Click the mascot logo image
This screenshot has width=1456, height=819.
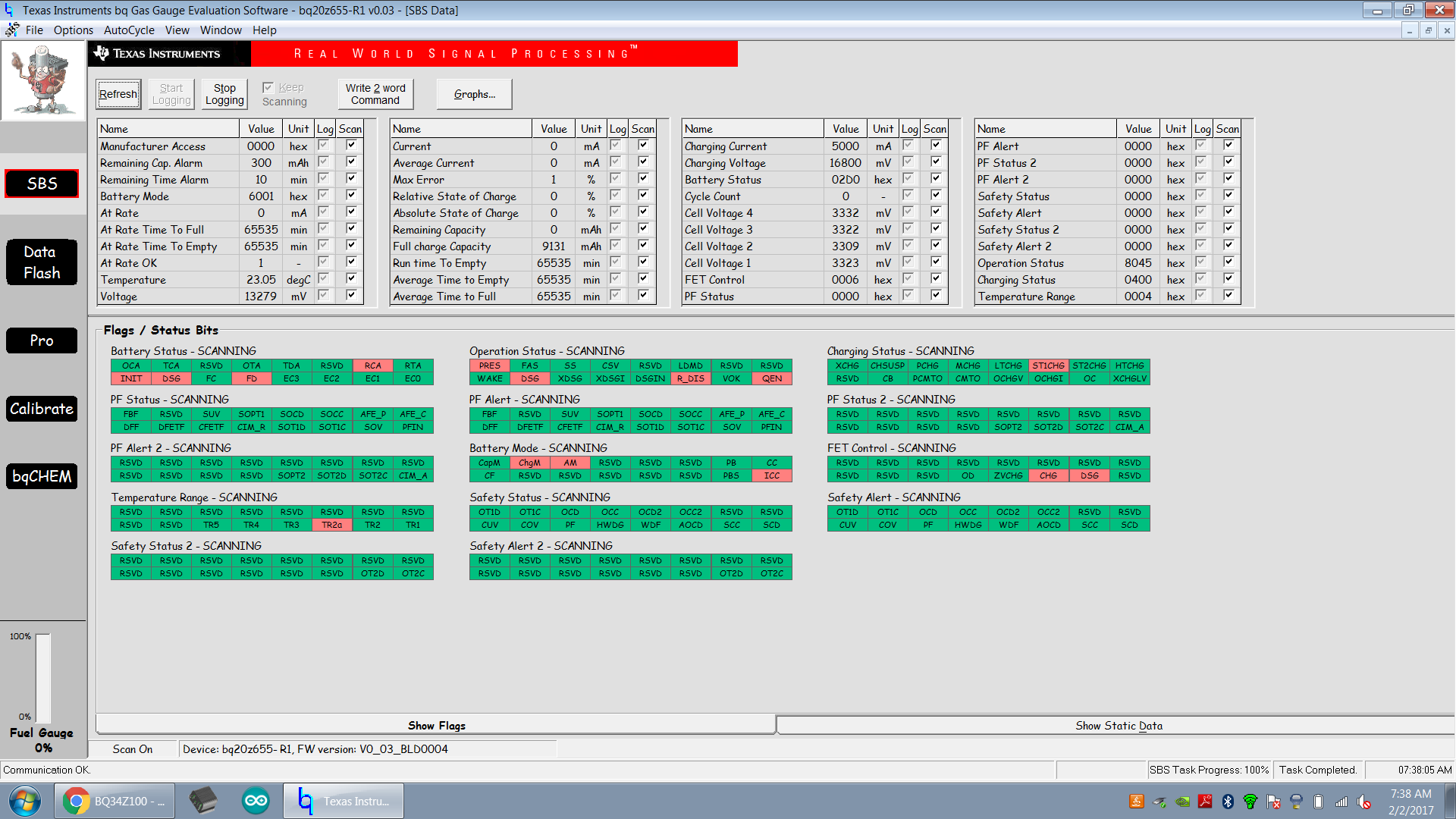pos(43,80)
